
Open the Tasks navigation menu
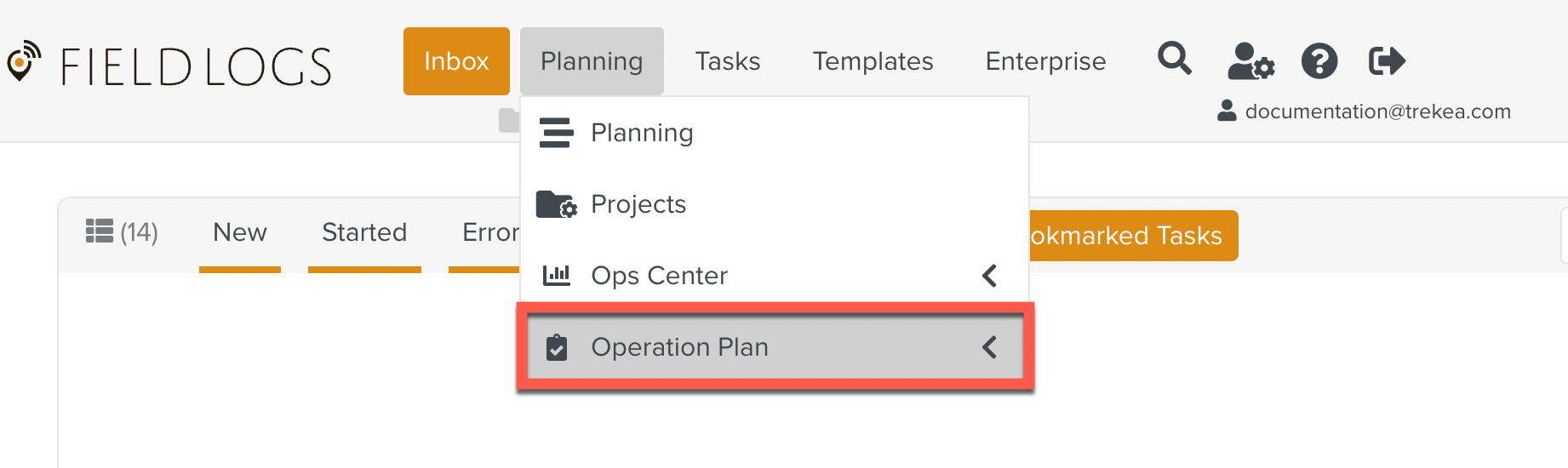(x=727, y=61)
